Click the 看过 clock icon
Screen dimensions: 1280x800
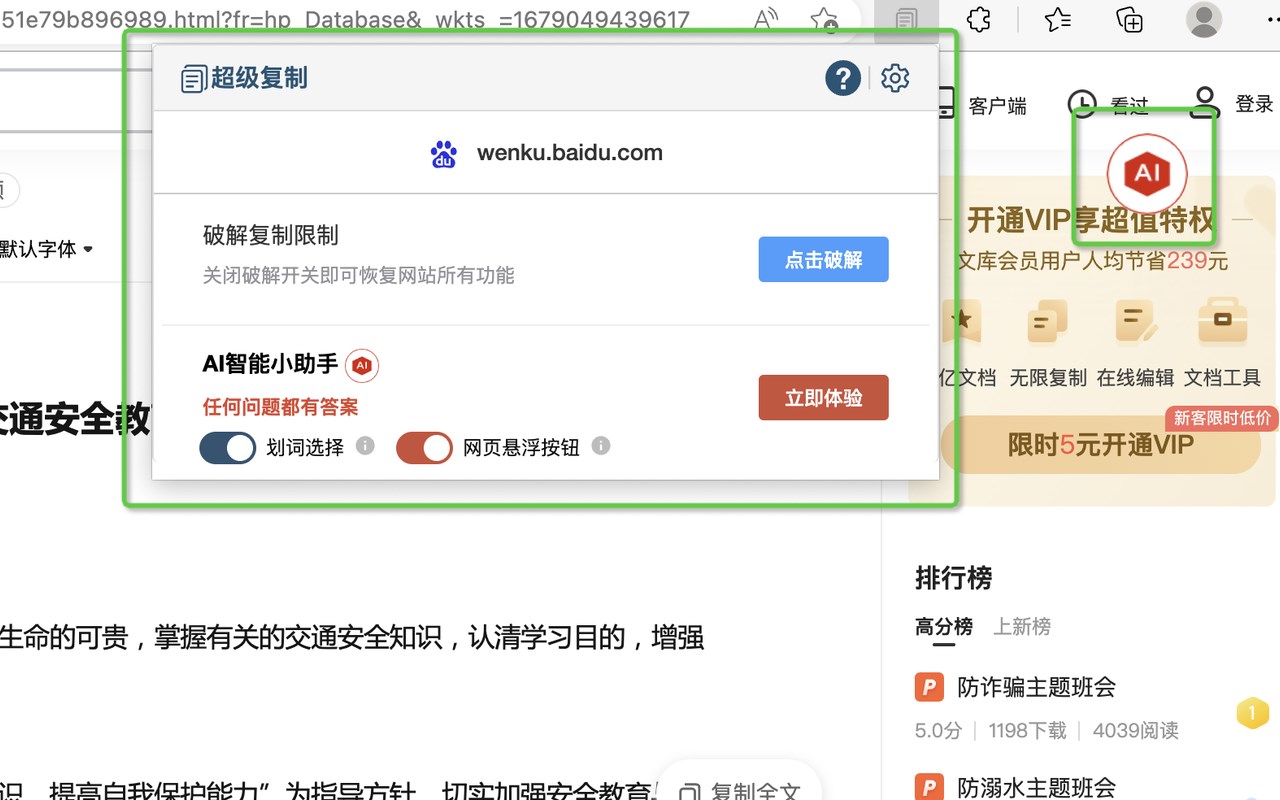tap(1082, 104)
